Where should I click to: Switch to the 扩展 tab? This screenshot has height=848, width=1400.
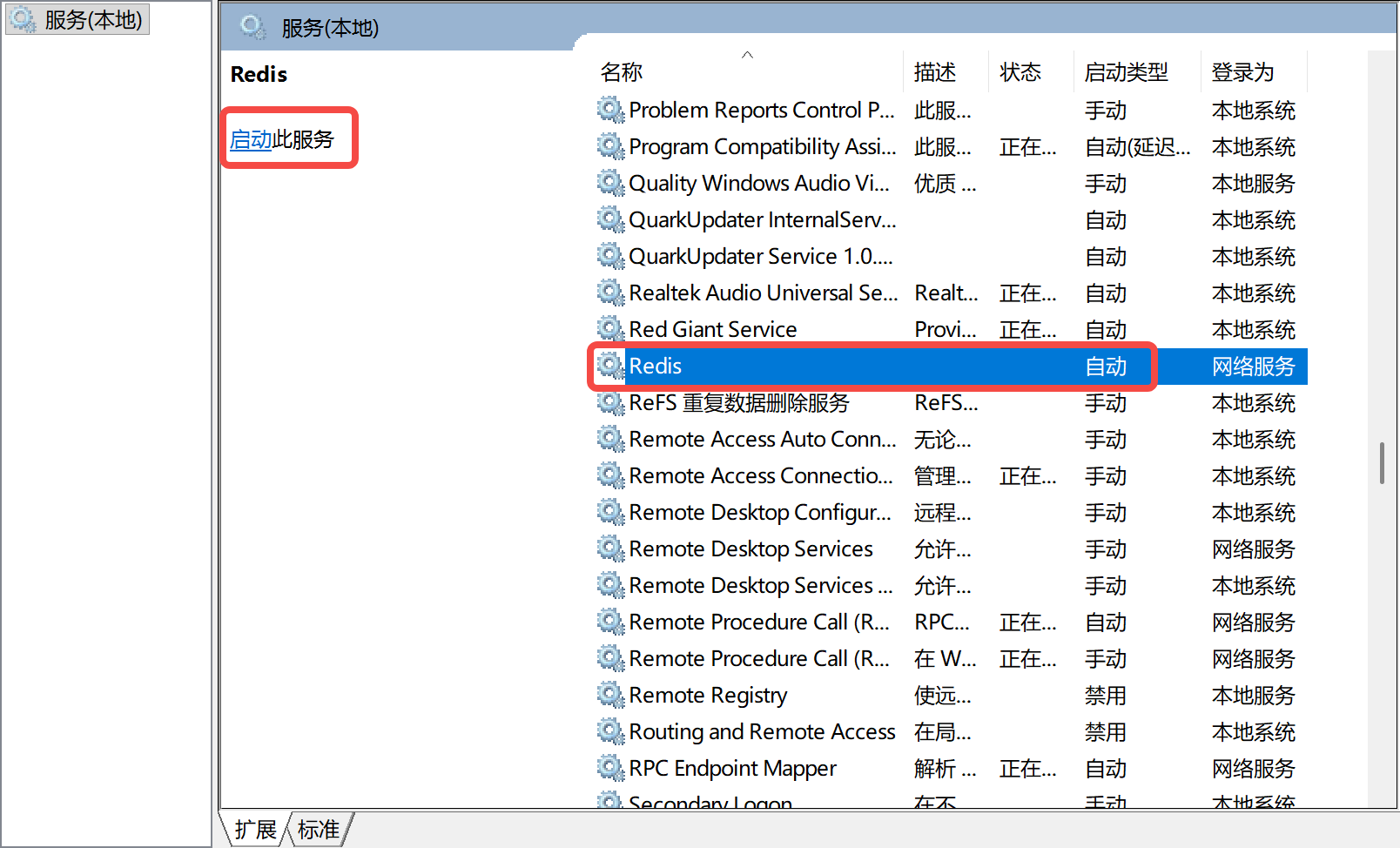pos(255,830)
